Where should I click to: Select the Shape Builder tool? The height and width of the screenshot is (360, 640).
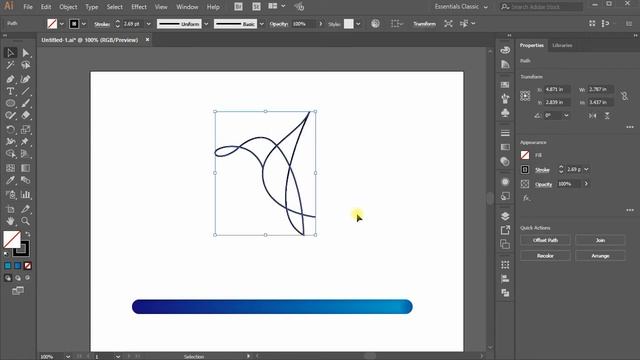point(11,154)
